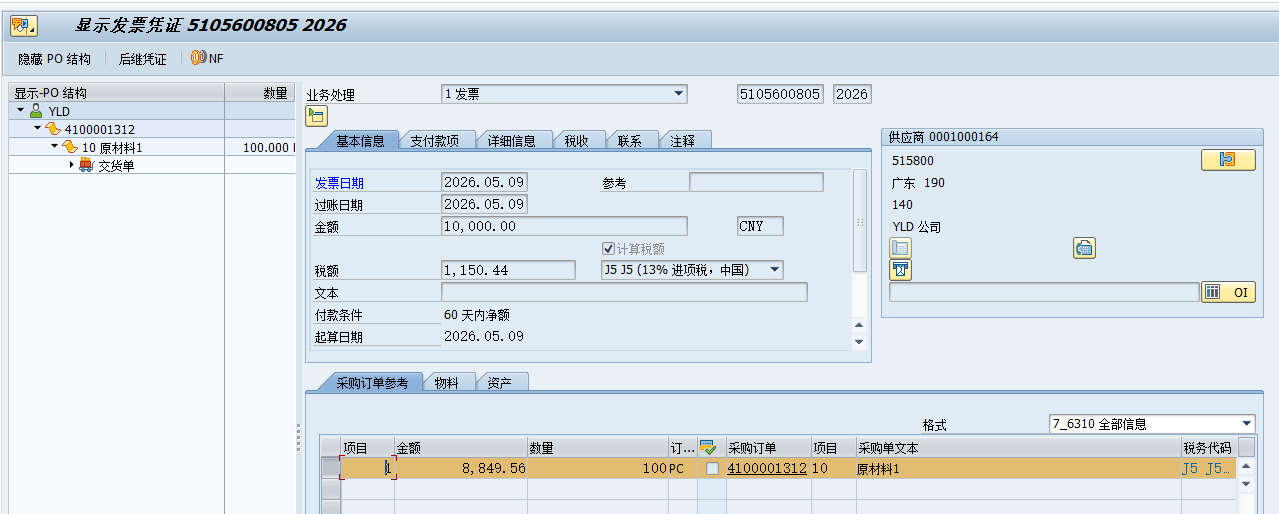1279x514 pixels.
Task: Open the document menu icon beside the title
Action: click(x=24, y=25)
